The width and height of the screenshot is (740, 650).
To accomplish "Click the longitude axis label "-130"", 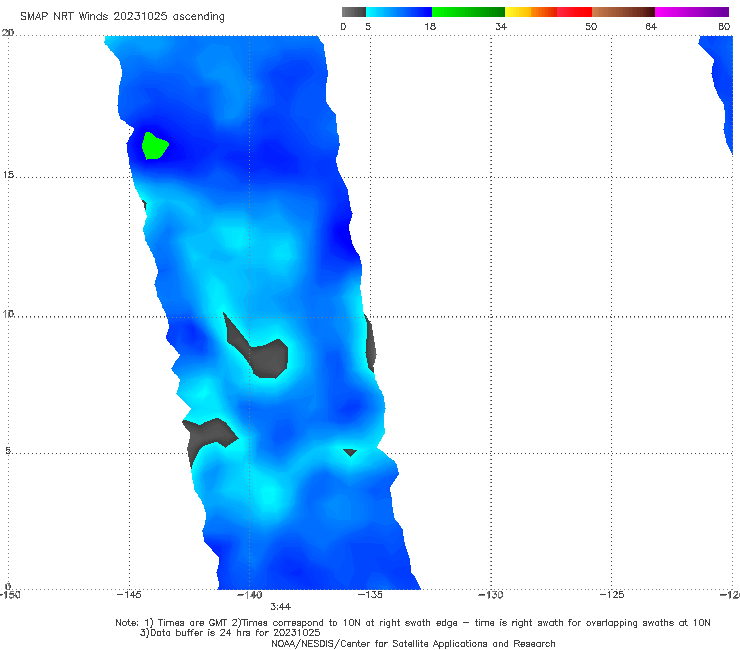I will pos(491,594).
